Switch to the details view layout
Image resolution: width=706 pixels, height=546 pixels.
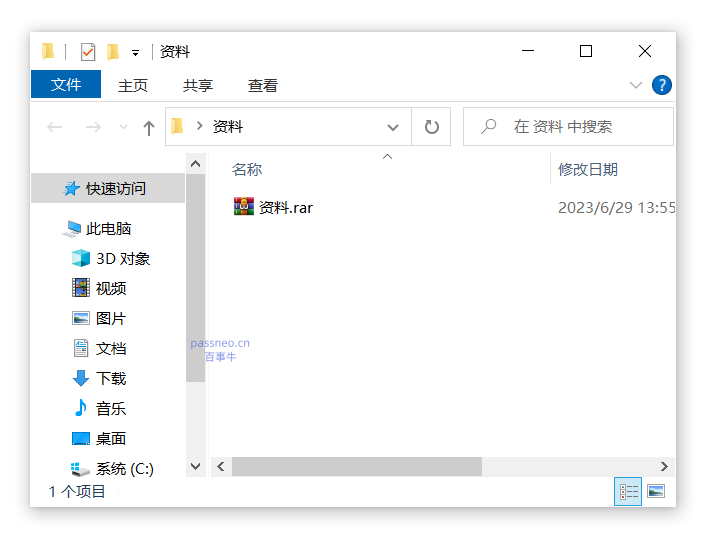tap(628, 492)
